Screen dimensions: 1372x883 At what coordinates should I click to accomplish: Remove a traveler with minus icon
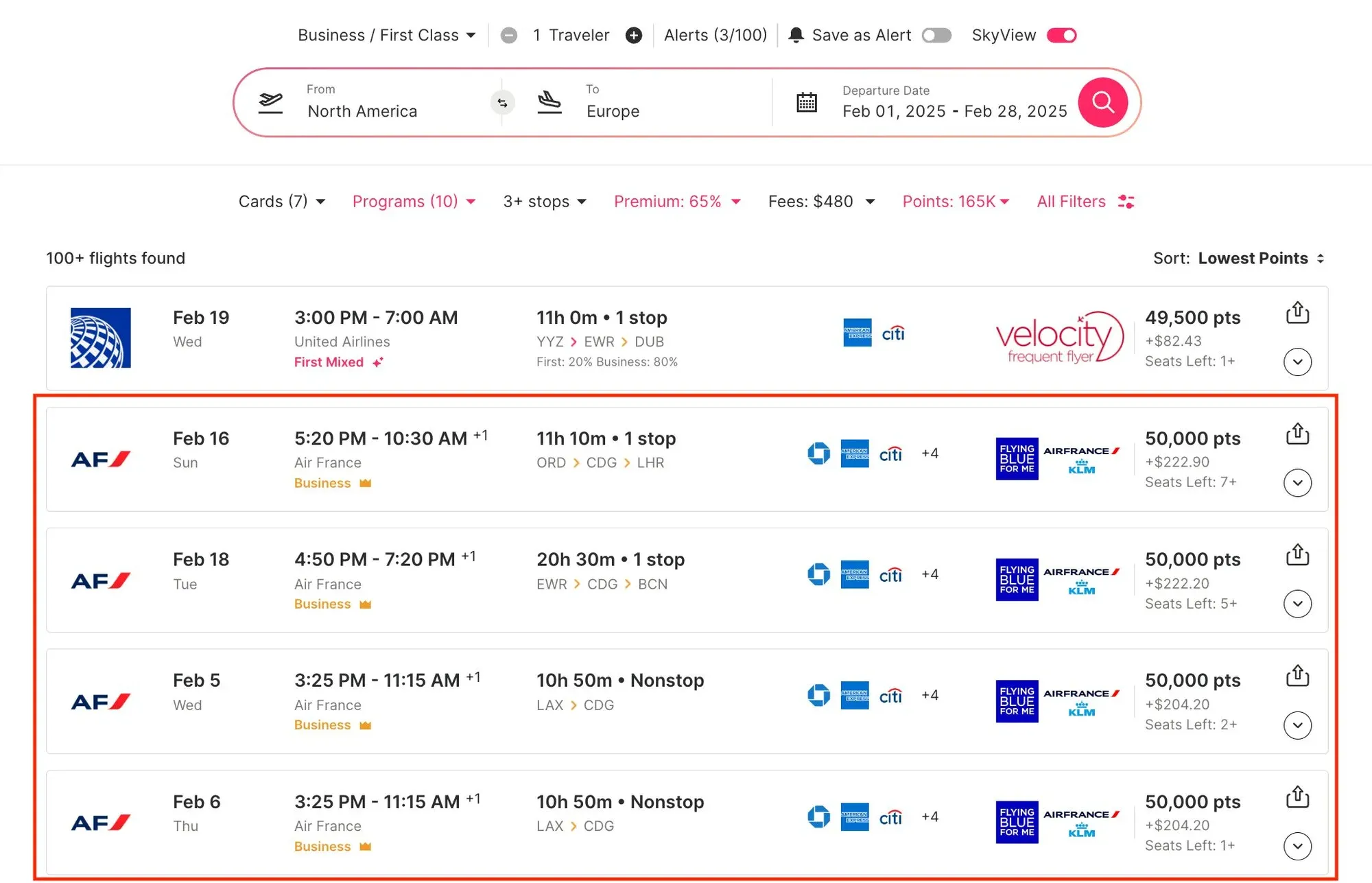click(508, 36)
